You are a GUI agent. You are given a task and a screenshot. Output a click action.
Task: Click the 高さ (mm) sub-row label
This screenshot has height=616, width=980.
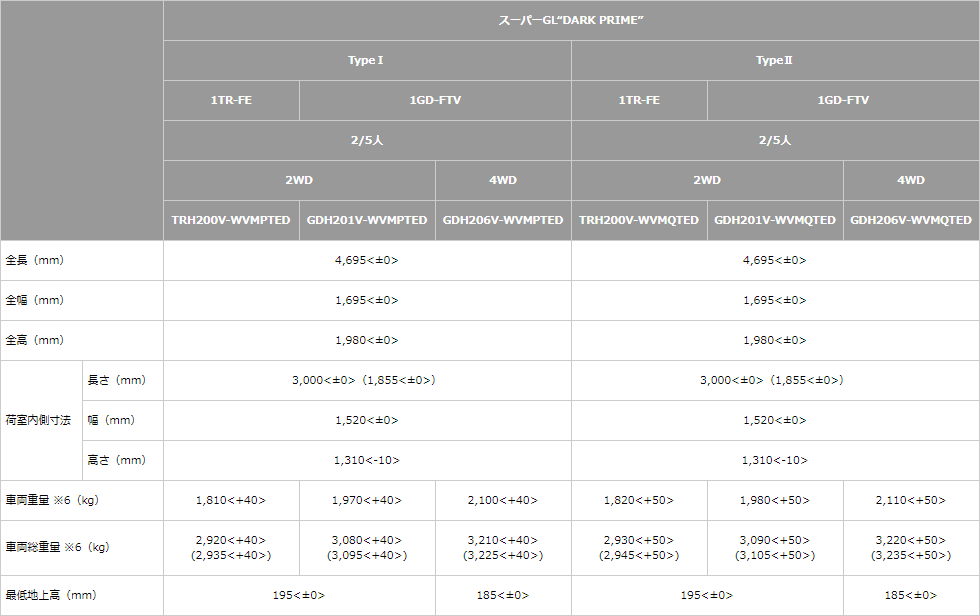click(x=122, y=460)
